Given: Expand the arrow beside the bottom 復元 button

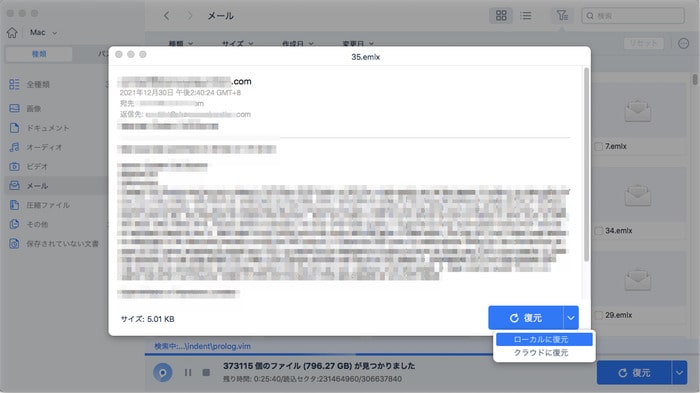Looking at the screenshot, I should coord(679,372).
